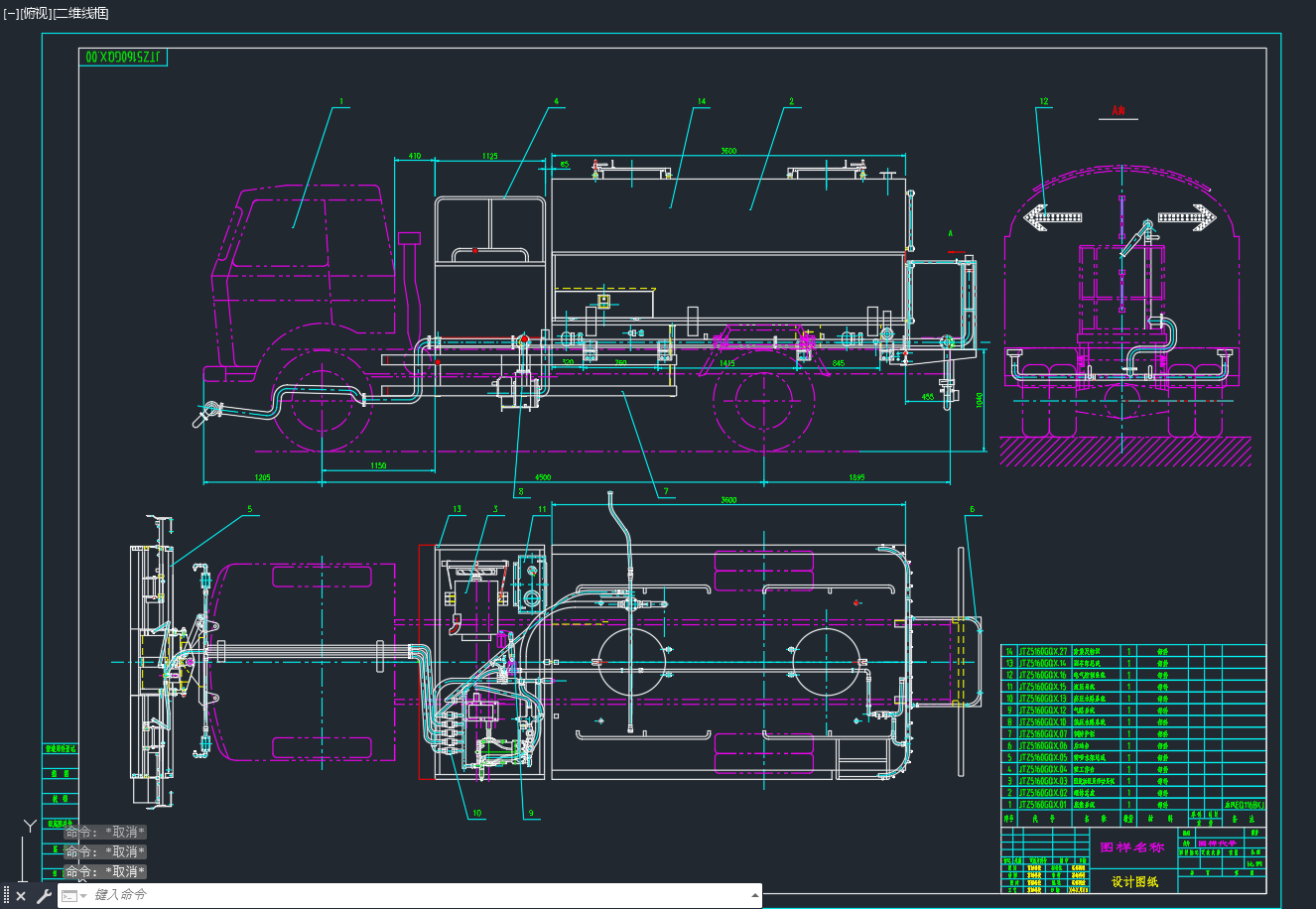The width and height of the screenshot is (1316, 909).
Task: Select the EQ1168KJ remark in the parts table
Action: coord(1245,805)
